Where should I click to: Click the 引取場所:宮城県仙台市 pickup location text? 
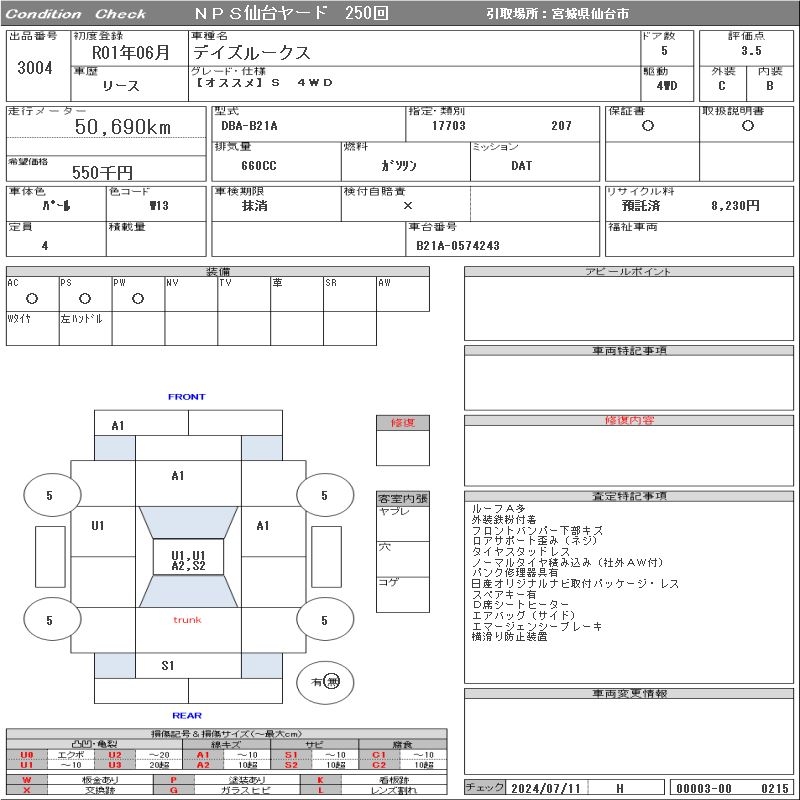[557, 14]
